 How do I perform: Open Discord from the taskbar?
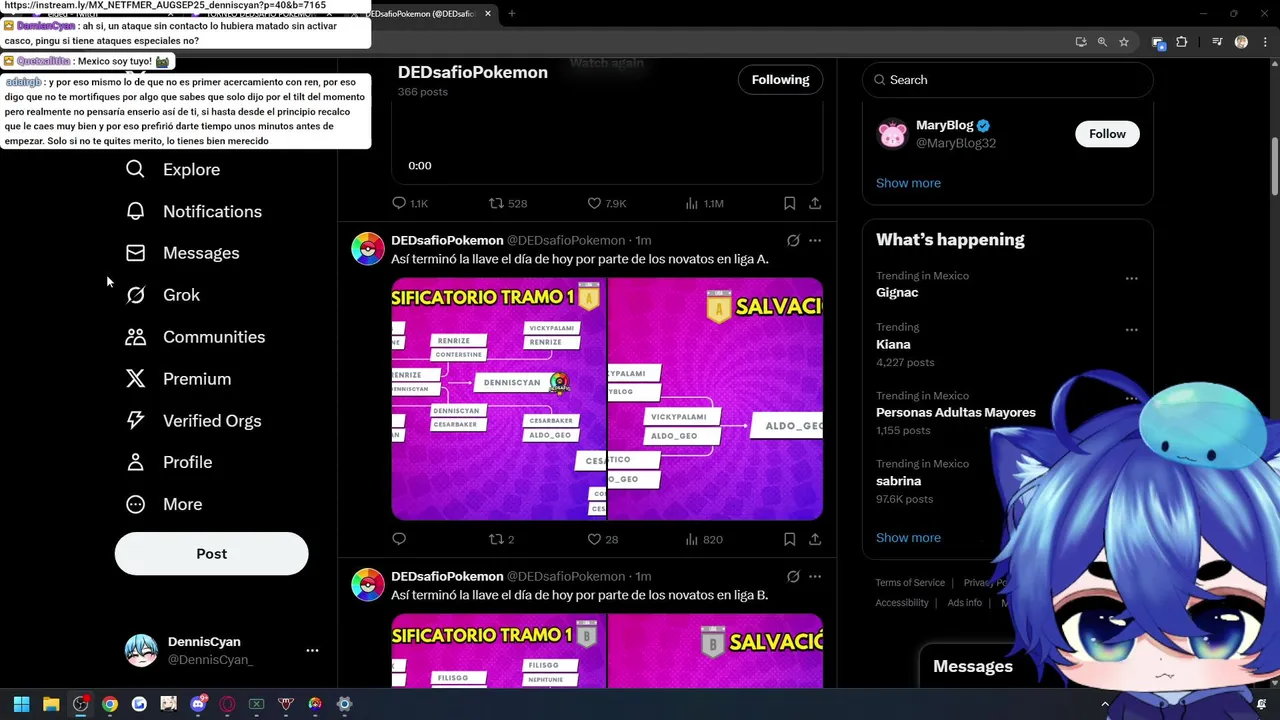tap(198, 704)
